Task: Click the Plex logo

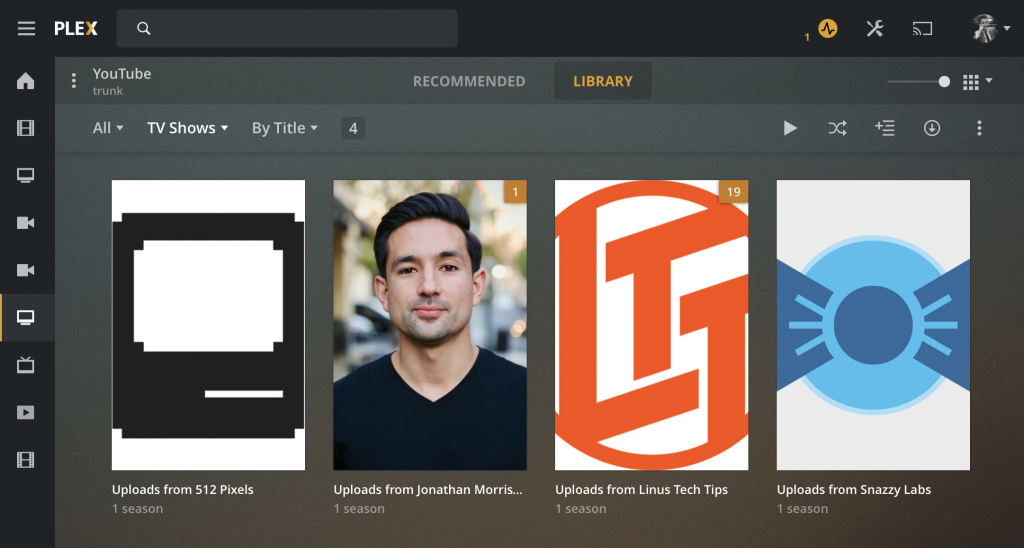Action: [x=76, y=29]
